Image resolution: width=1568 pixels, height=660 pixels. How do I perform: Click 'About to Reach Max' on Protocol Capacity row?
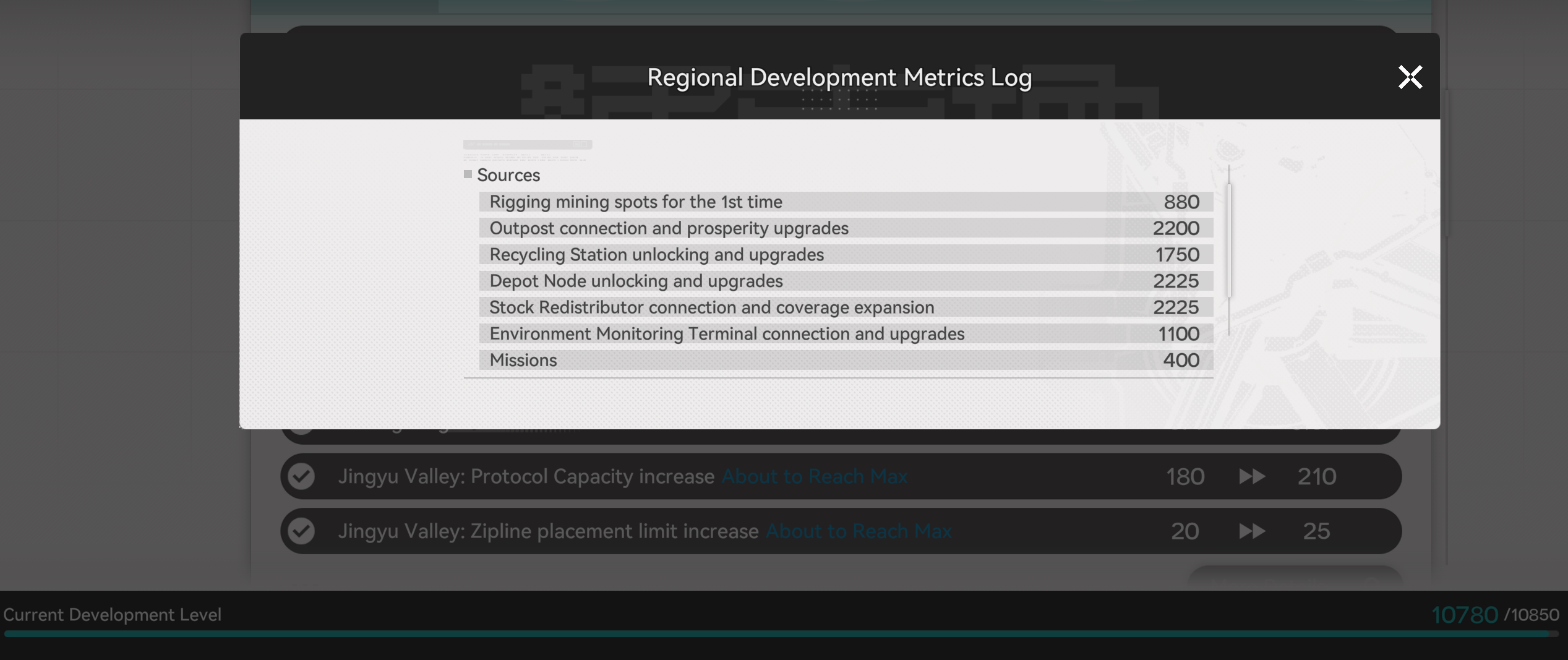(815, 476)
